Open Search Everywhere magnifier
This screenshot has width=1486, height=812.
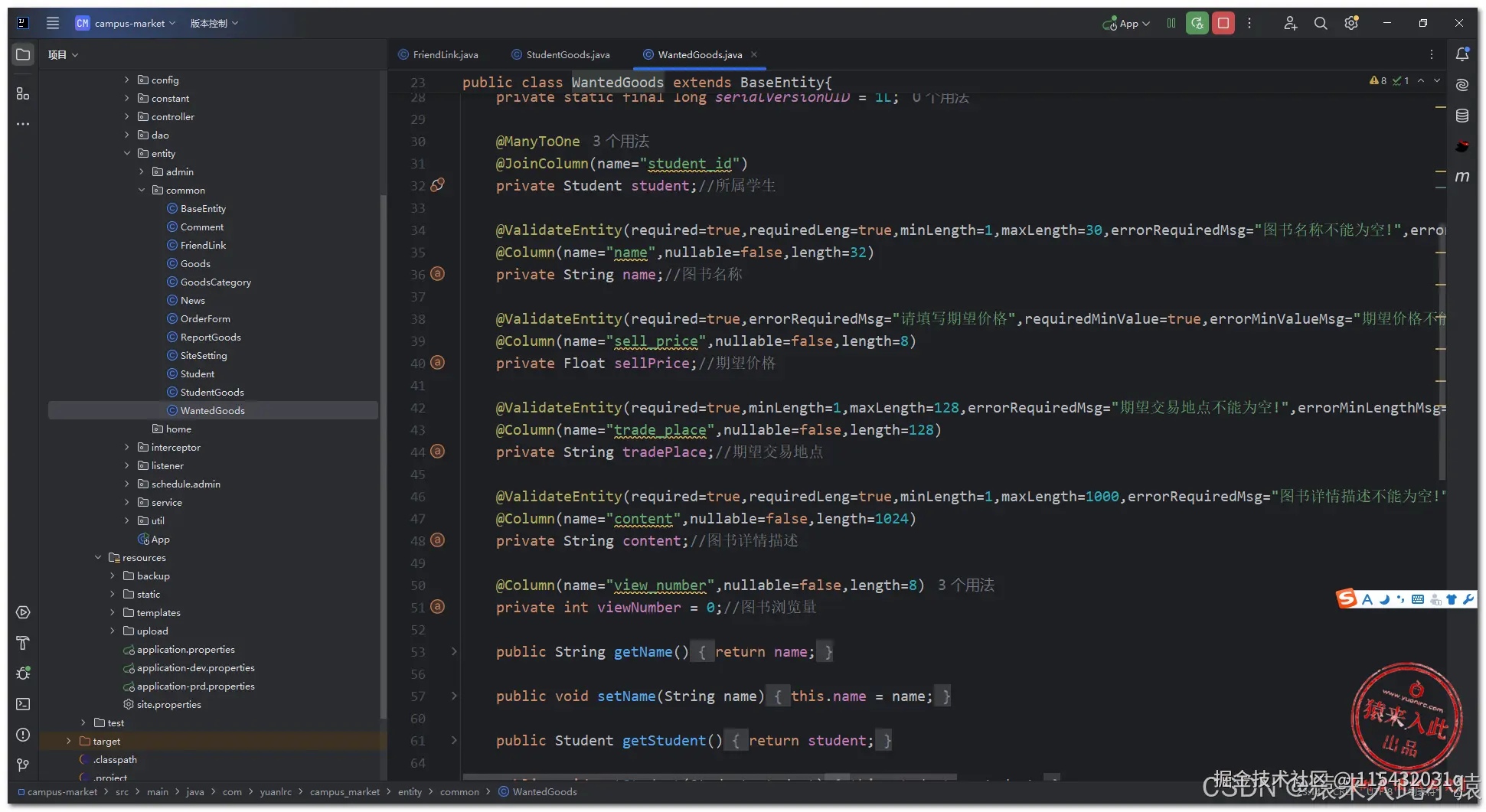coord(1321,23)
